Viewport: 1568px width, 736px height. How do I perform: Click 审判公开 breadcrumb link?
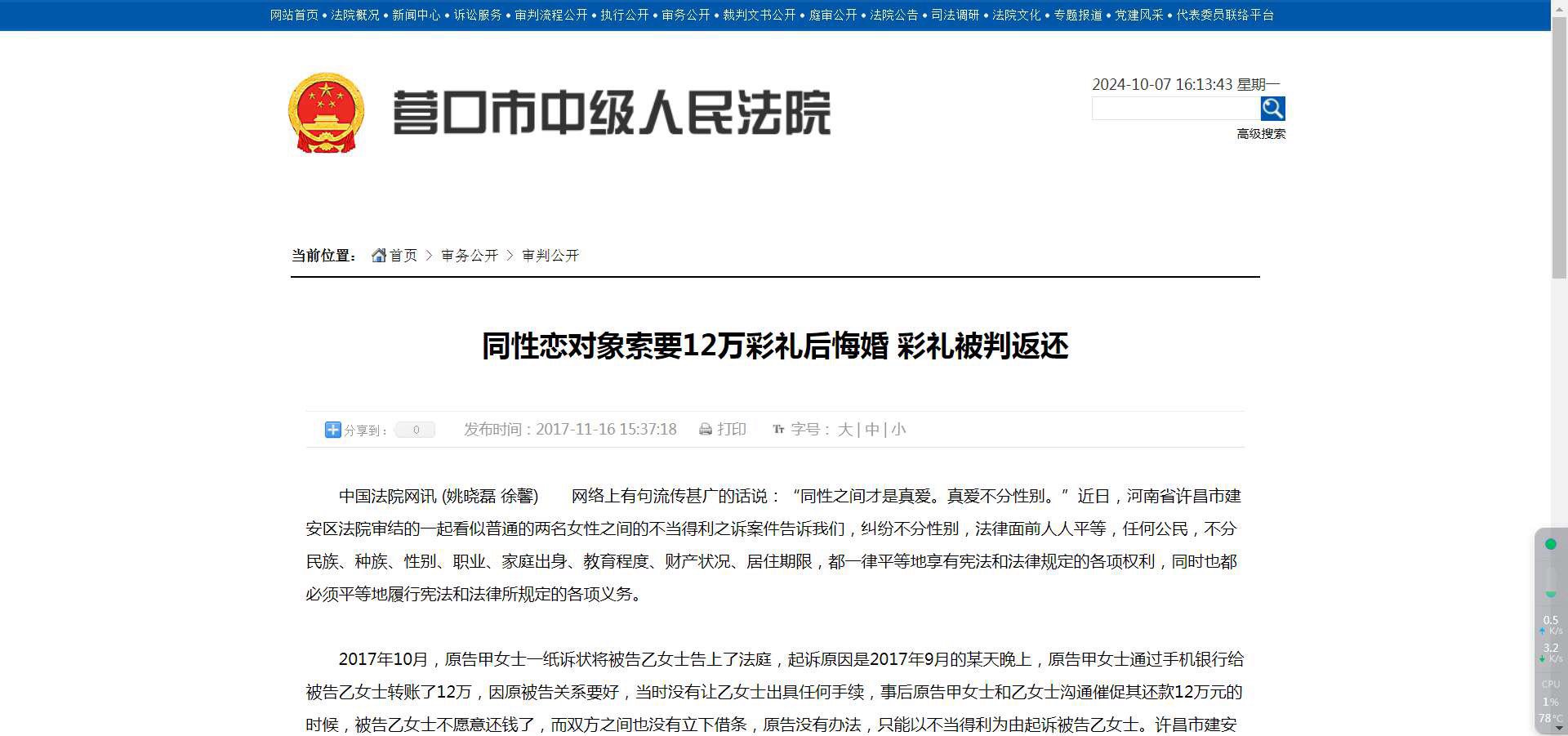550,256
